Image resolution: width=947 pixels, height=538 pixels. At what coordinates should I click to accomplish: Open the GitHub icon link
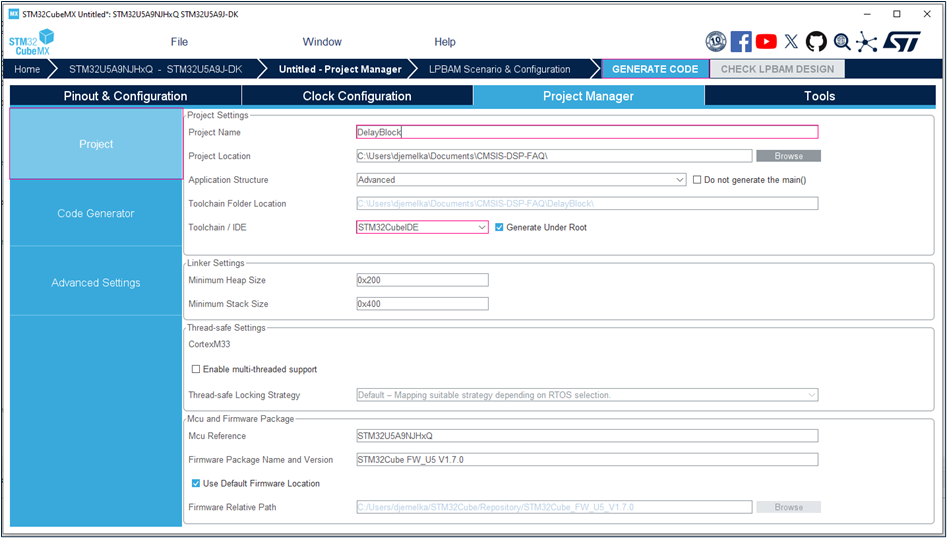tap(816, 42)
